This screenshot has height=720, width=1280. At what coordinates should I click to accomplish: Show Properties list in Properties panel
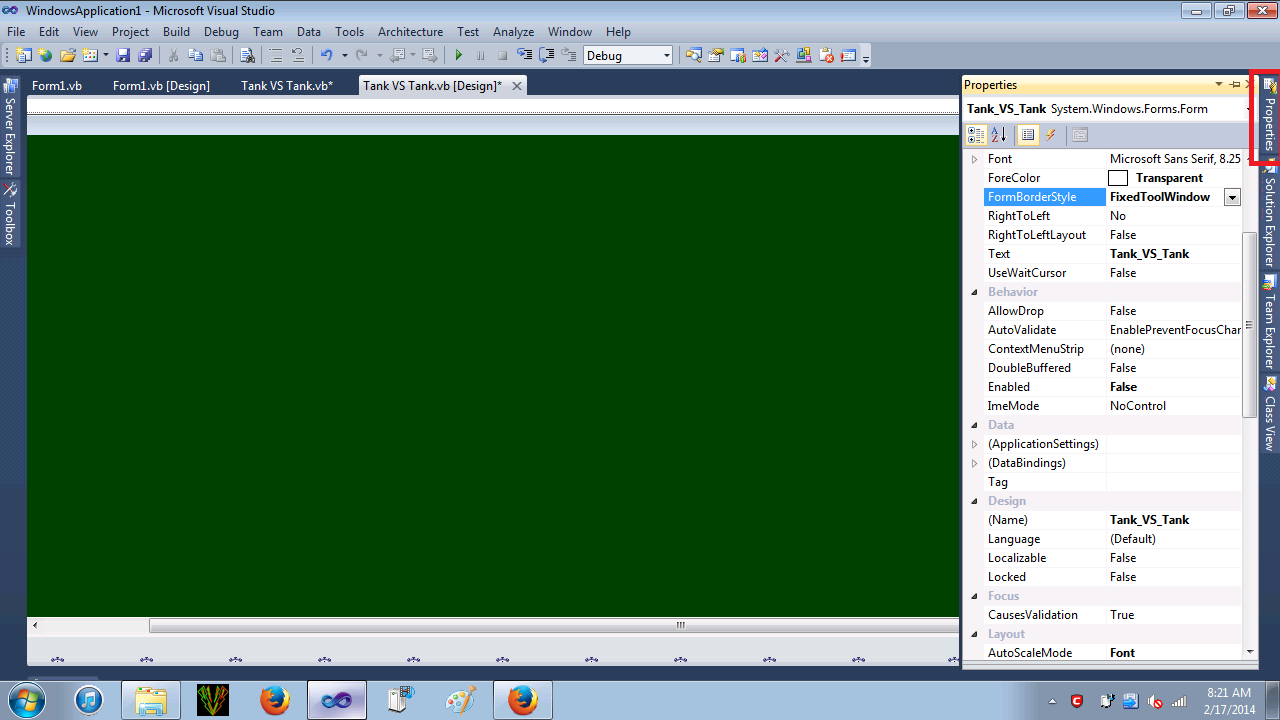tap(1028, 135)
